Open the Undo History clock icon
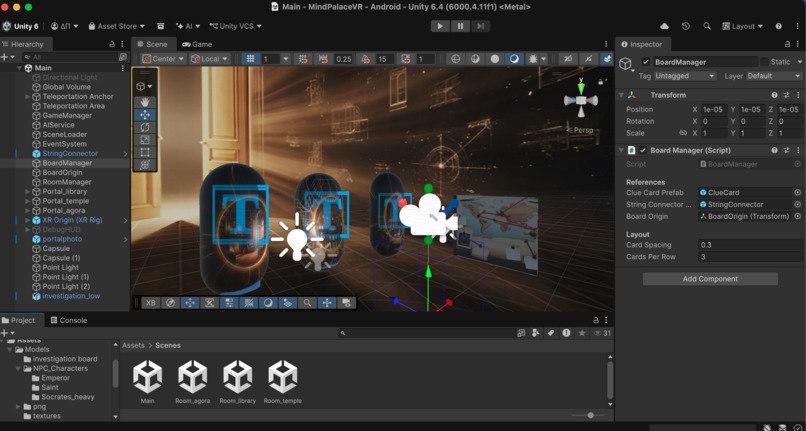The height and width of the screenshot is (431, 806). pos(686,26)
